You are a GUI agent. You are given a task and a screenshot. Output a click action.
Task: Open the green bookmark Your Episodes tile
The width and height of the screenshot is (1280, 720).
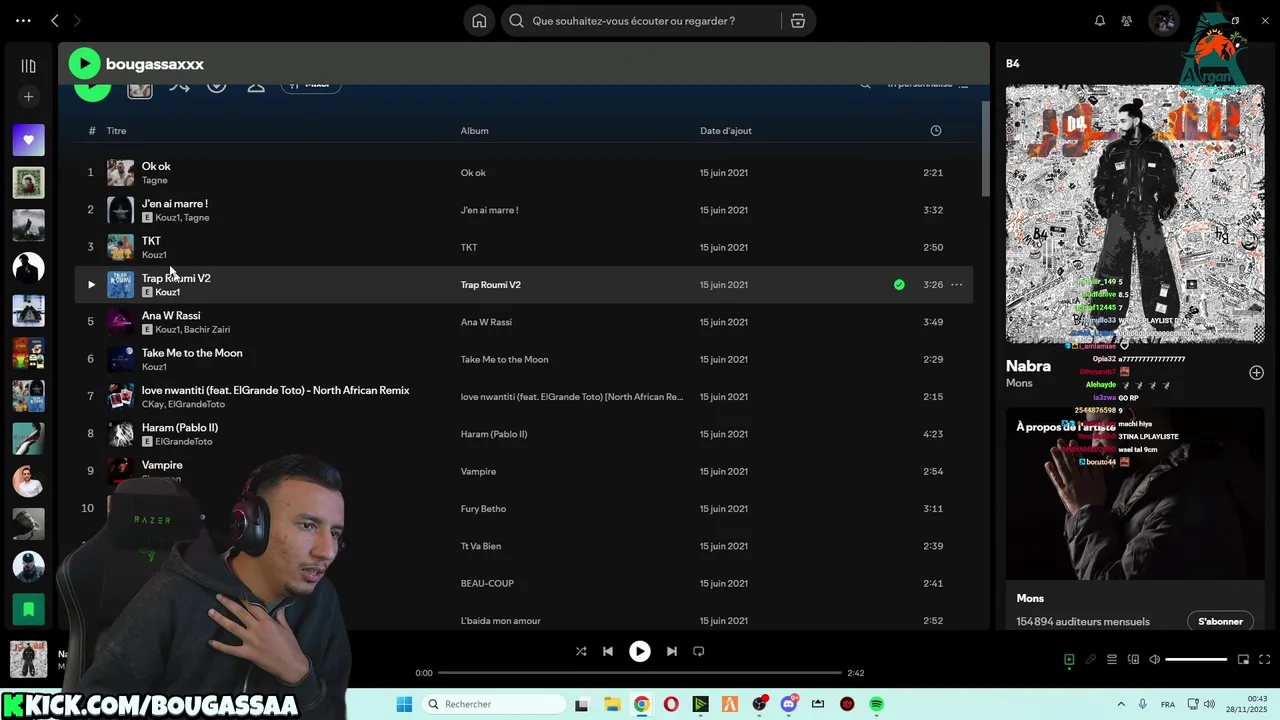point(28,608)
